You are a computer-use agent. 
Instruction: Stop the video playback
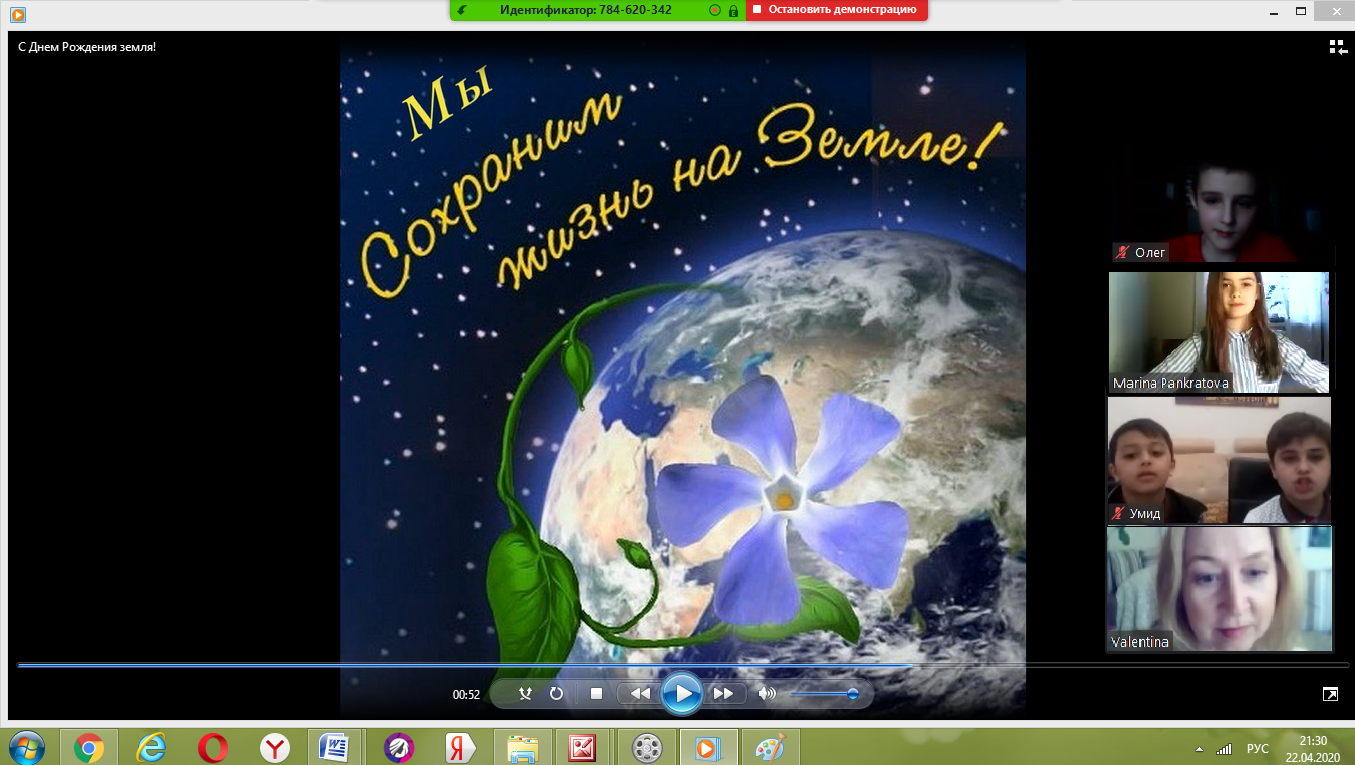[596, 693]
